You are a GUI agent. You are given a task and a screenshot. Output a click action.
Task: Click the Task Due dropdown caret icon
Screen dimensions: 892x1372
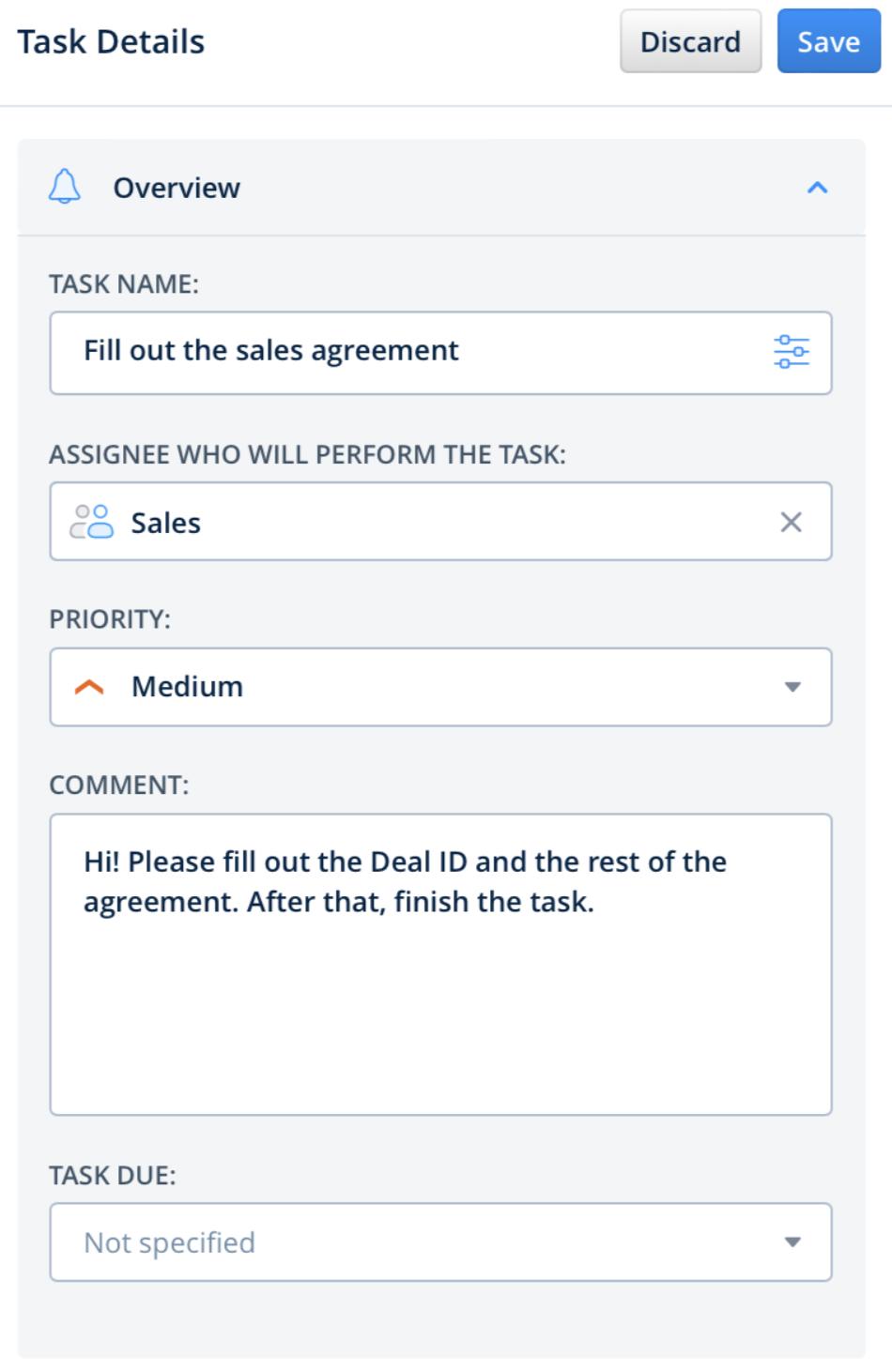[x=793, y=1242]
